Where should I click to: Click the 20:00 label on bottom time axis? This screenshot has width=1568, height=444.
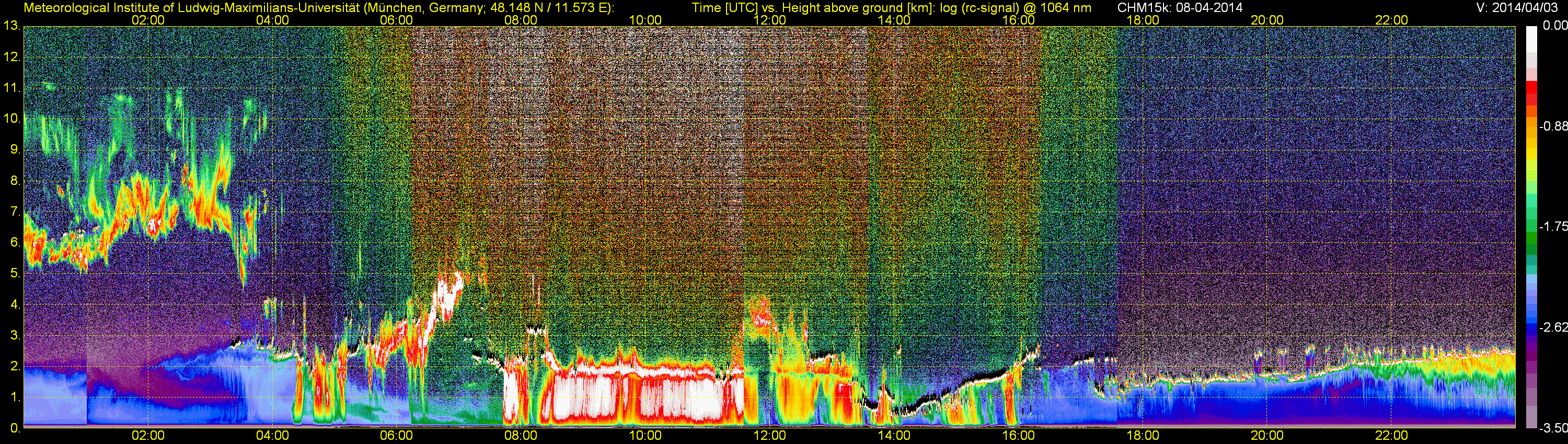(x=1267, y=436)
